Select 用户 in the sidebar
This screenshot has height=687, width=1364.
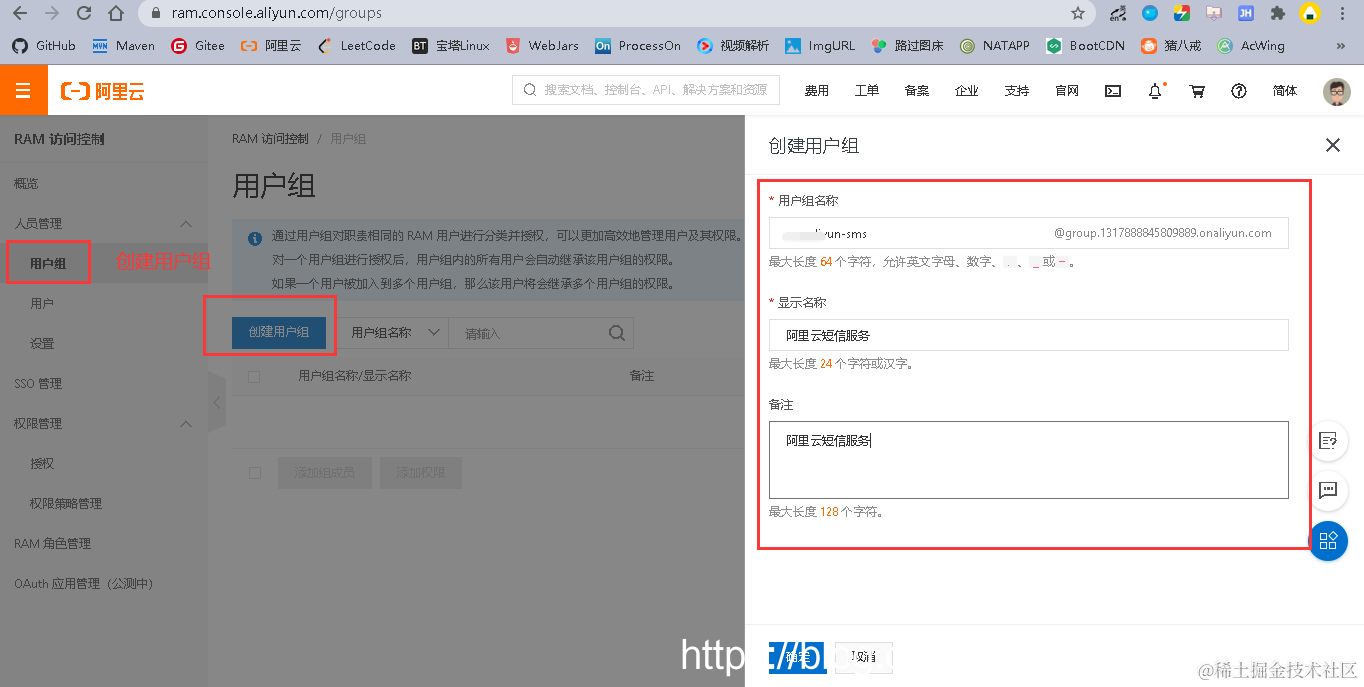coord(42,303)
